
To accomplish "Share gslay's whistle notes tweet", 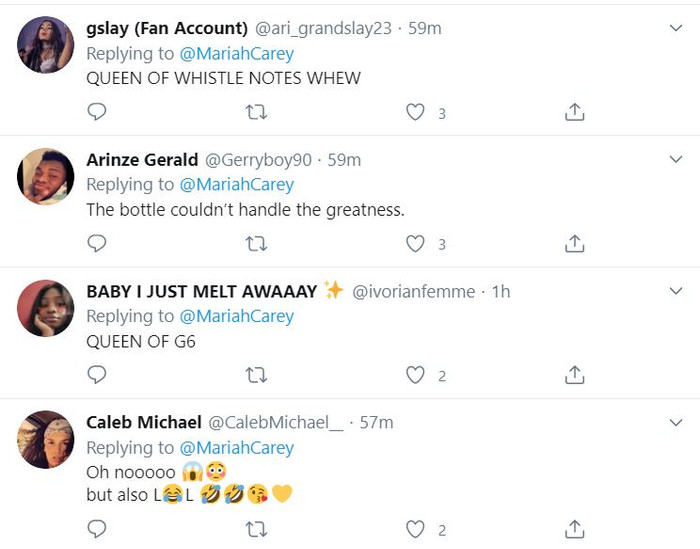I will click(x=574, y=112).
